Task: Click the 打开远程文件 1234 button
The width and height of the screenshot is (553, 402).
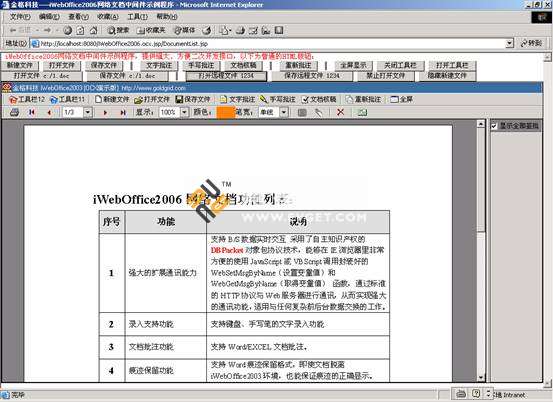Action: pyautogui.click(x=226, y=76)
